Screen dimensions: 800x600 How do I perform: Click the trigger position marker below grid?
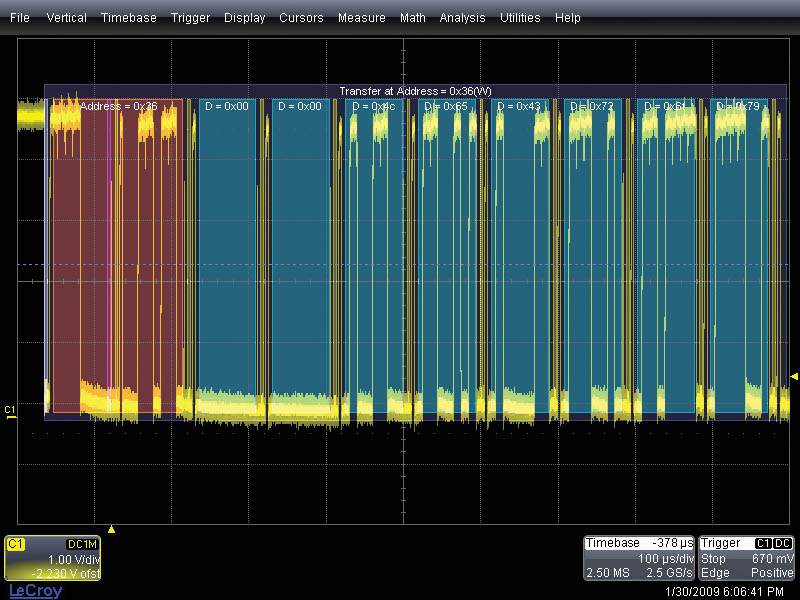pyautogui.click(x=112, y=529)
